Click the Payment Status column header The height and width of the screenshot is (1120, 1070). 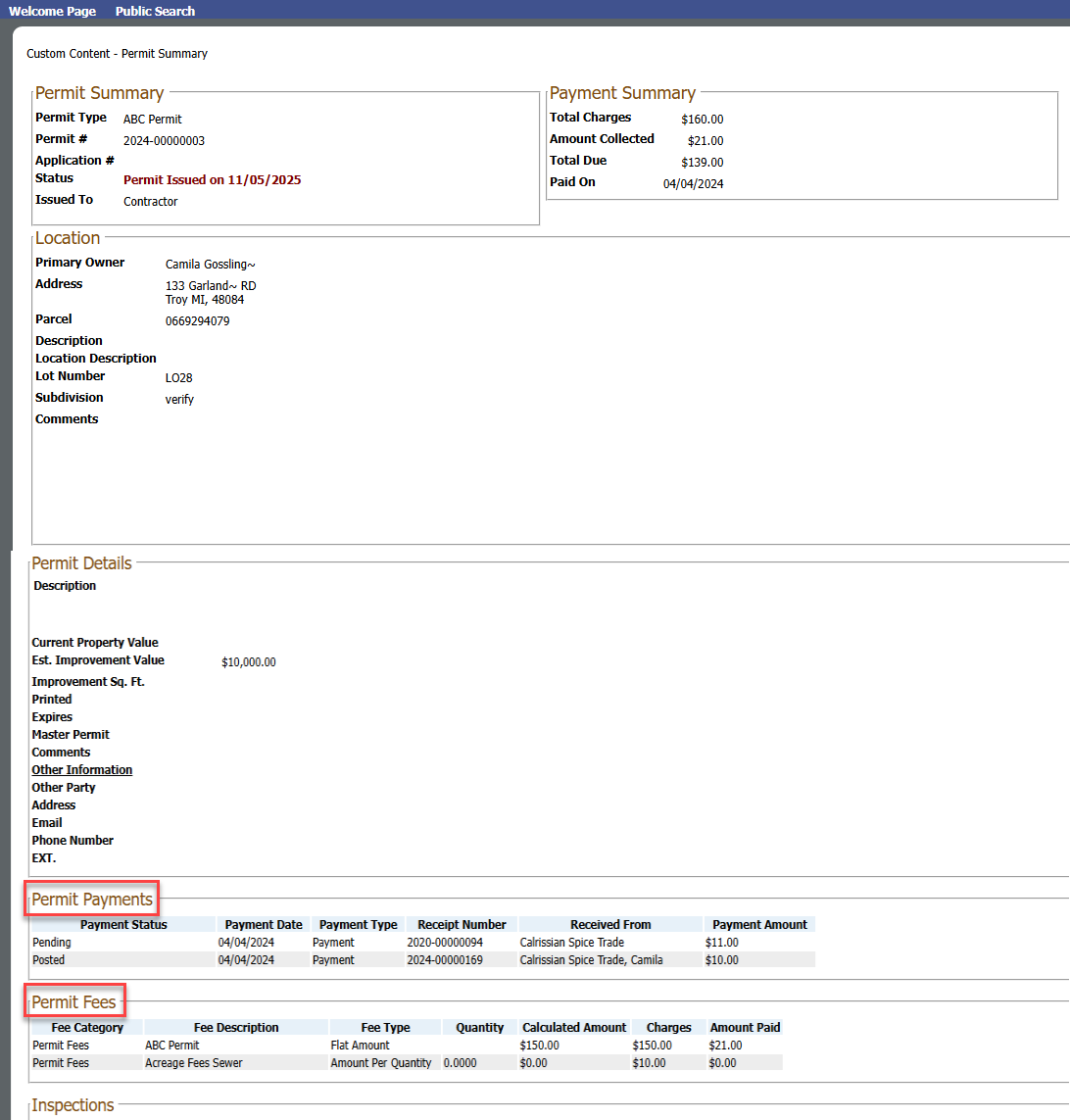coord(123,924)
